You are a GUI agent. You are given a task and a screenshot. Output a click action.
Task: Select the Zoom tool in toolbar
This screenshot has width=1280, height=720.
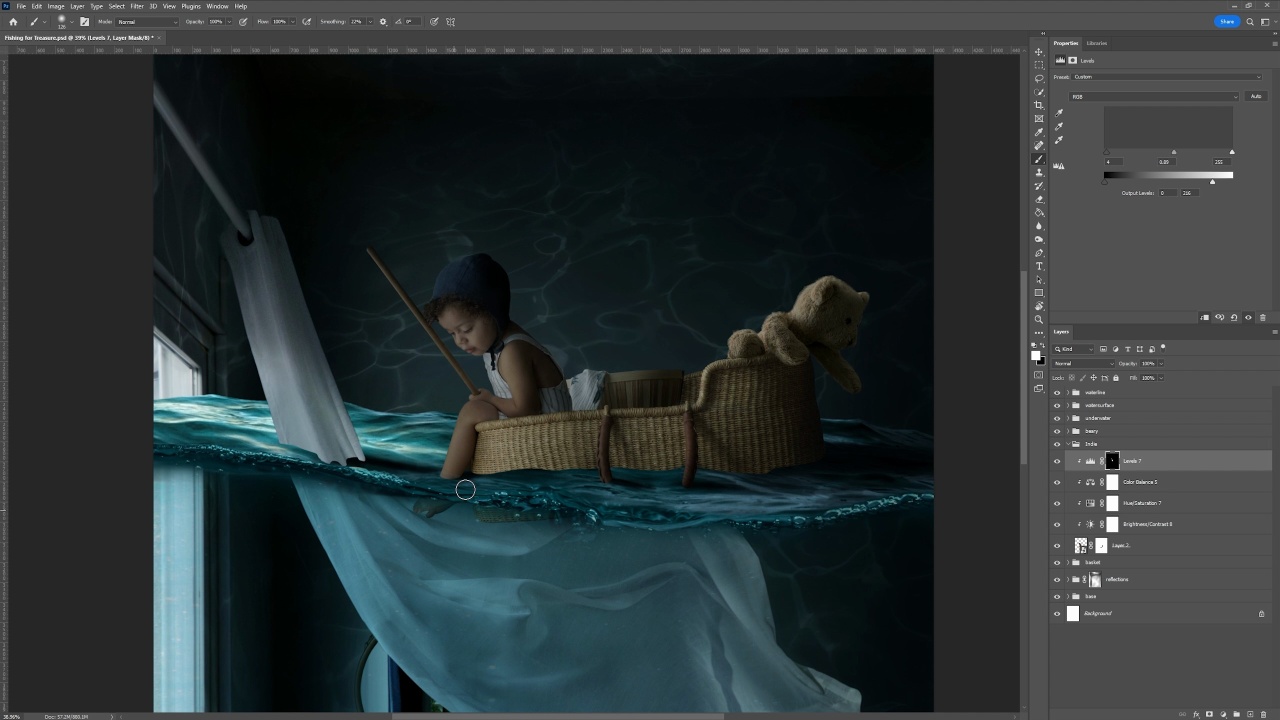click(x=1039, y=320)
